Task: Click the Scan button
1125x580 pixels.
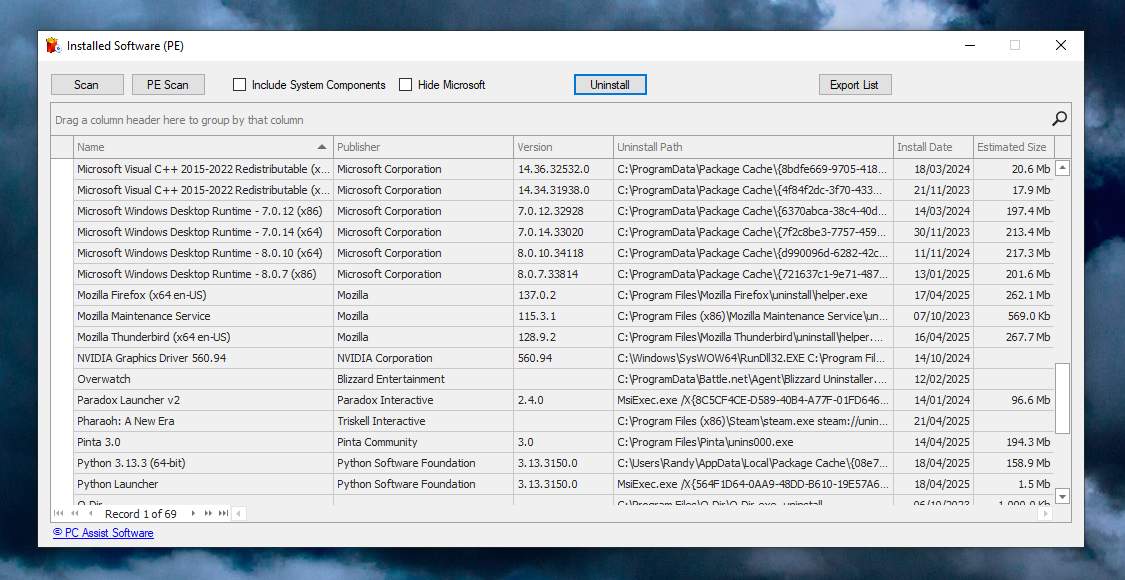Action: tap(87, 85)
